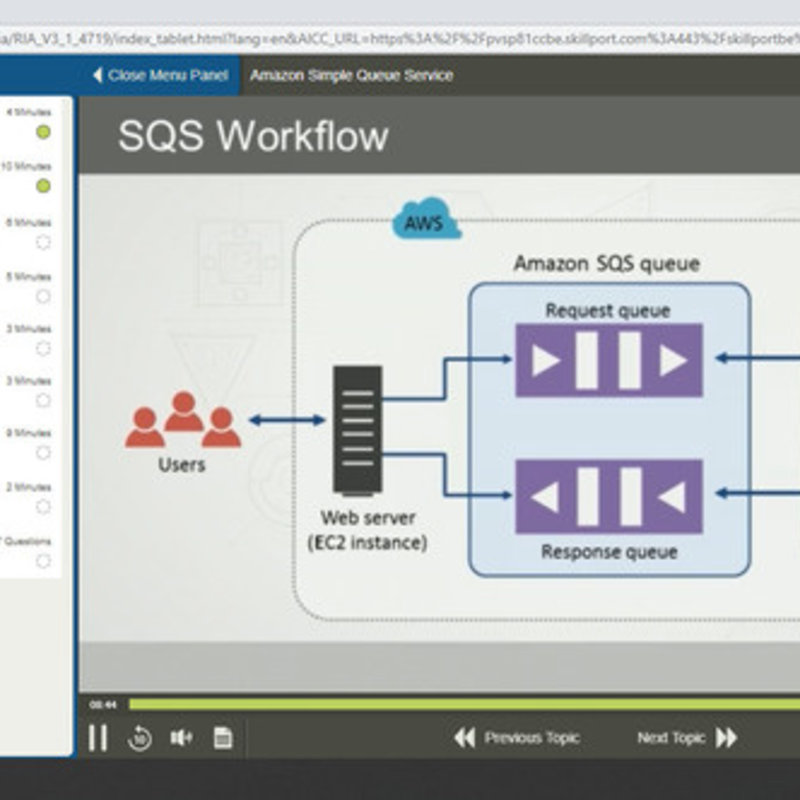Collapse menu with Close Menu Panel arrow

click(x=97, y=75)
